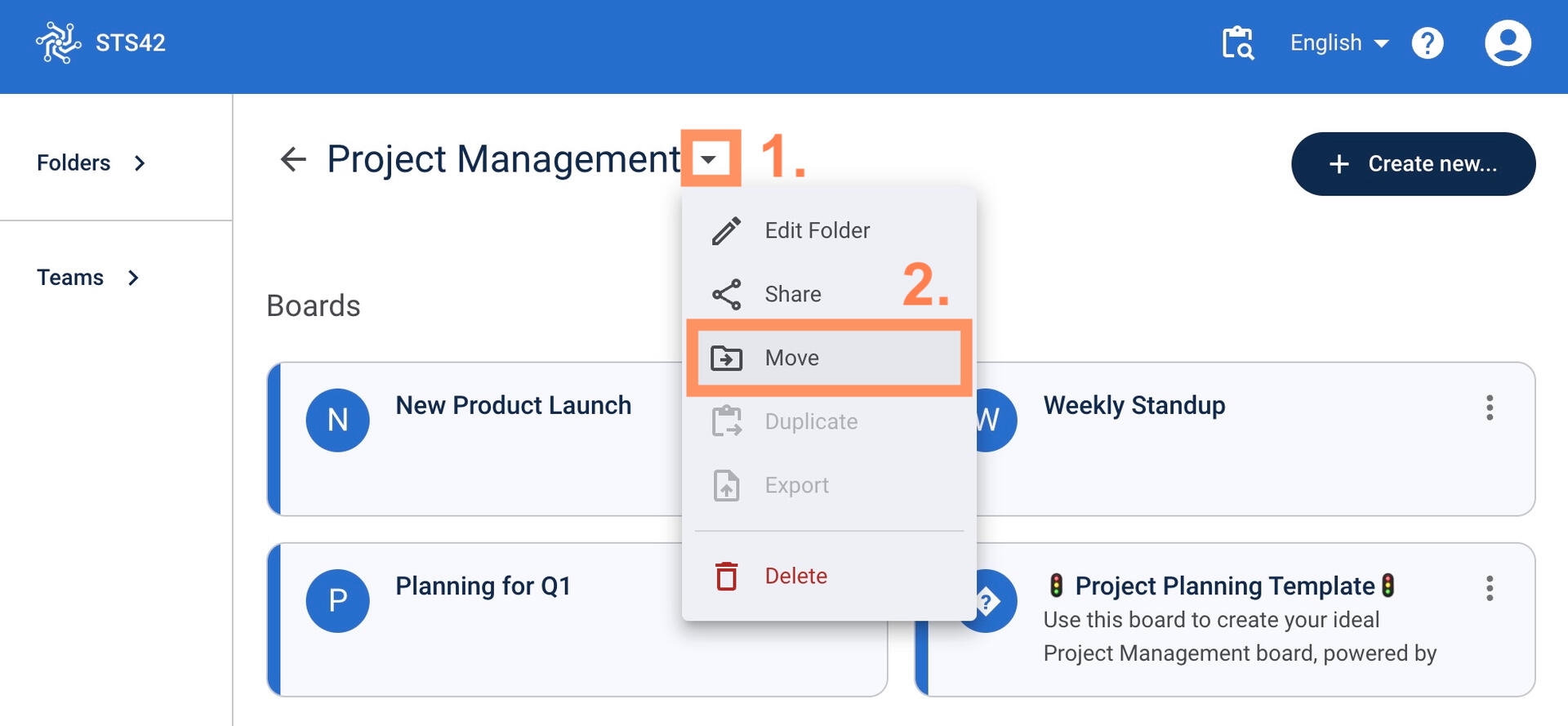Image resolution: width=1568 pixels, height=726 pixels.
Task: Select Edit Folder from the menu
Action: coord(817,231)
